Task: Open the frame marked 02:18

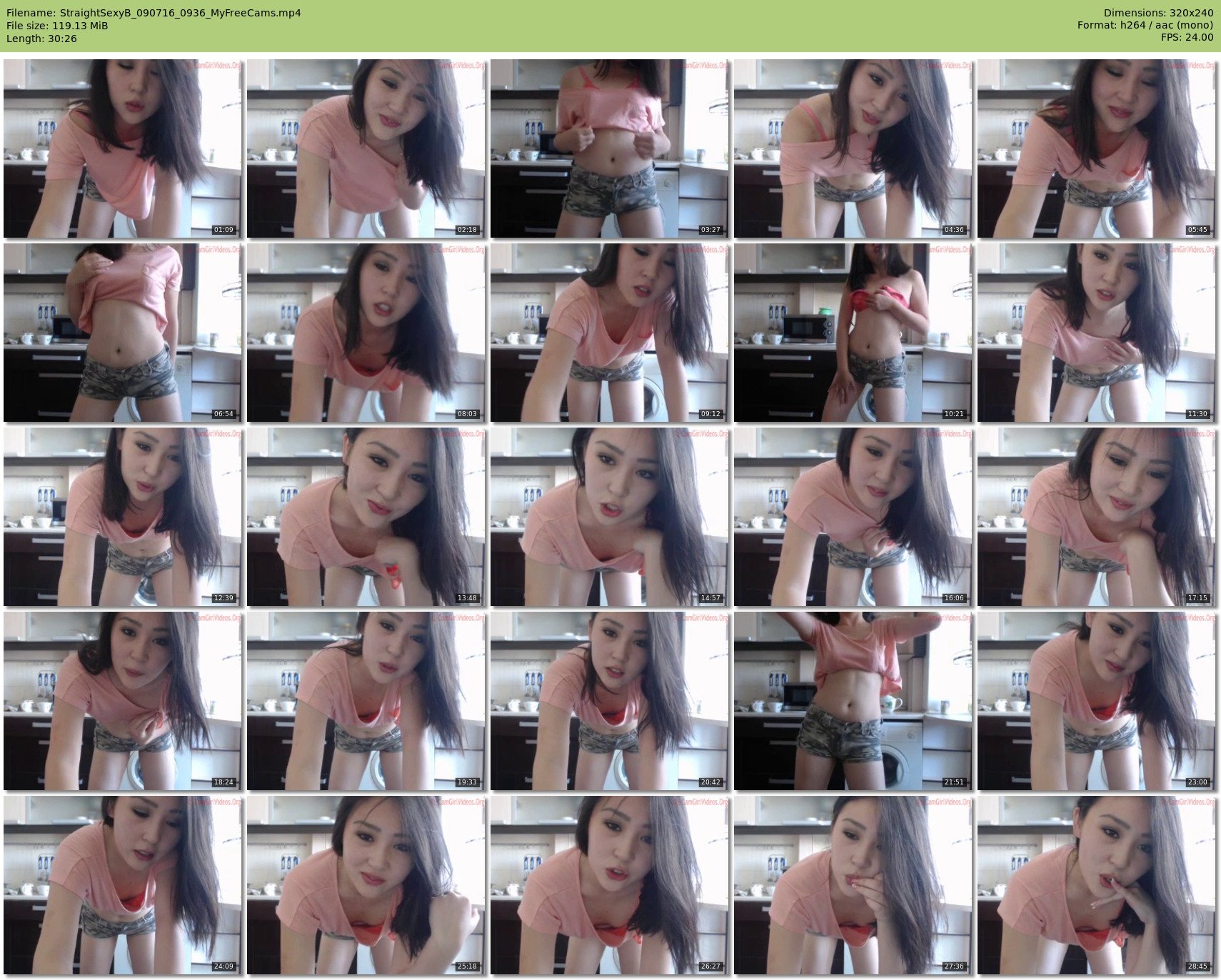Action: tap(366, 148)
